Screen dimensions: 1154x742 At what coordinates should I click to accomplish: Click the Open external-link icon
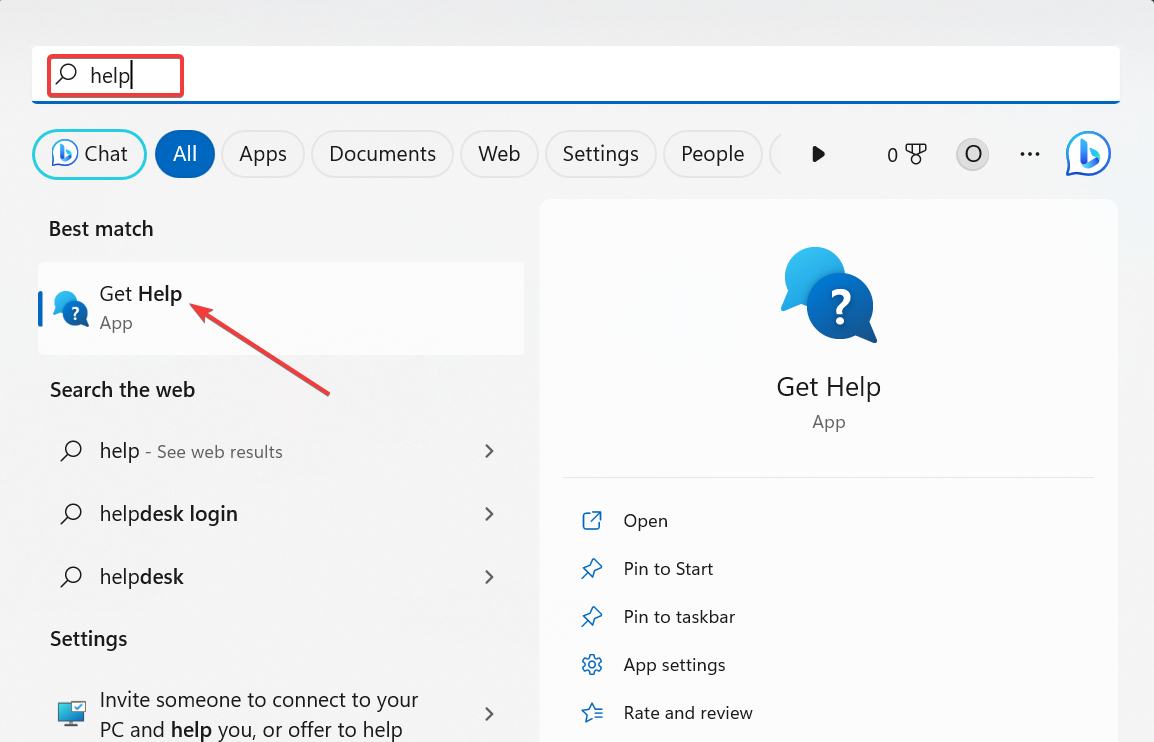coord(592,520)
